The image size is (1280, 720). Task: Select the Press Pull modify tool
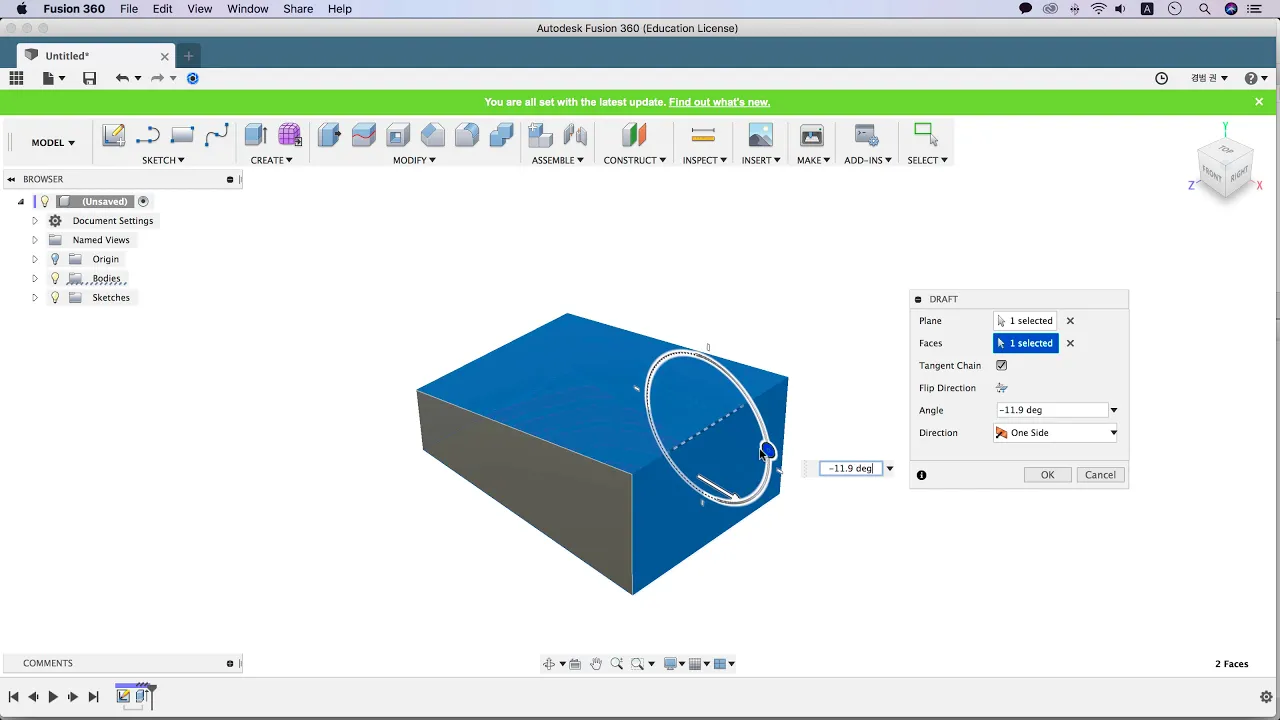point(329,135)
